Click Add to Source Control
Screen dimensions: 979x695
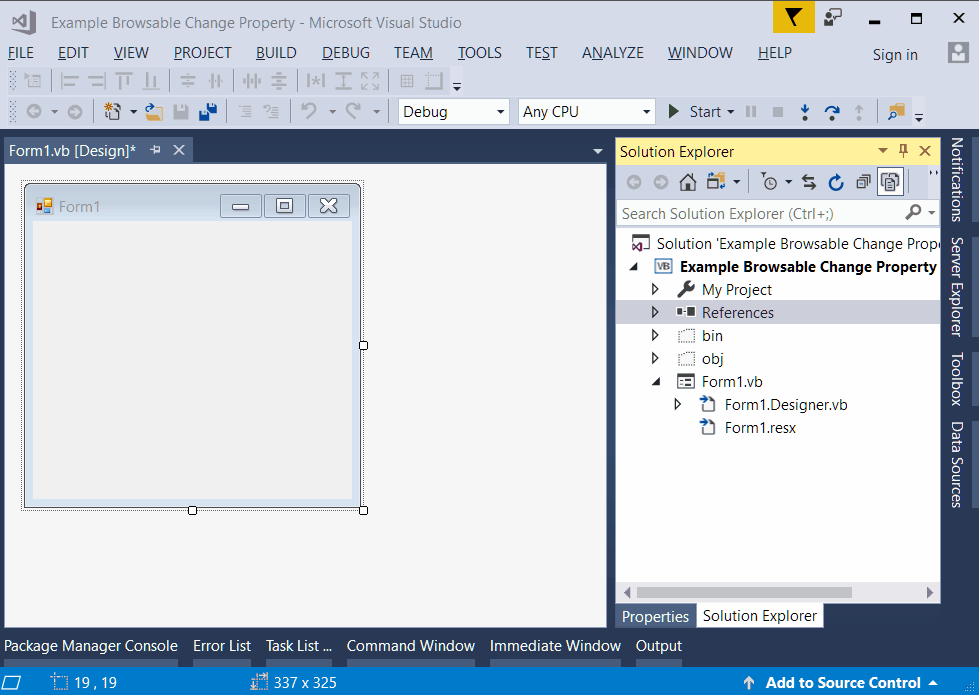843,683
